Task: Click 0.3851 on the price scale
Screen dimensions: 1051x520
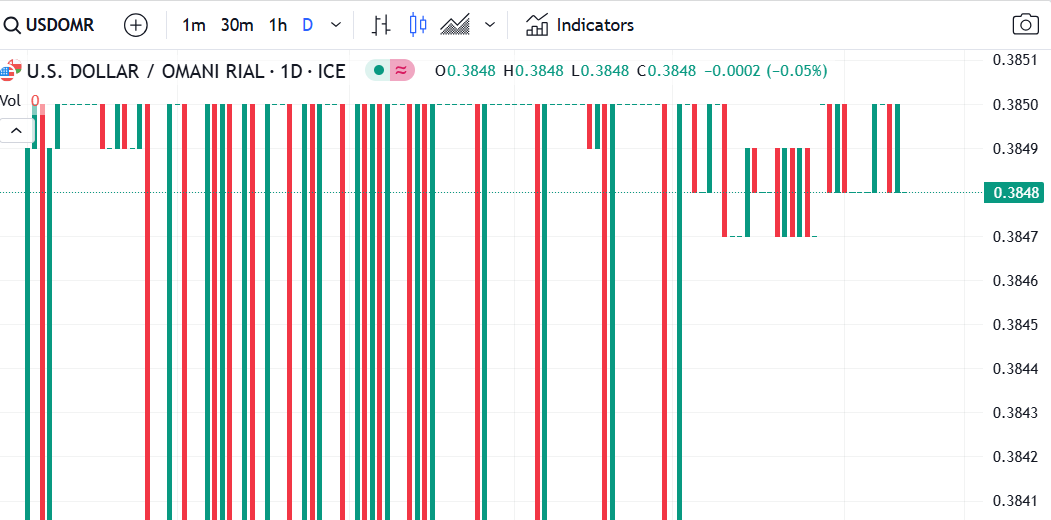Action: pyautogui.click(x=1016, y=60)
